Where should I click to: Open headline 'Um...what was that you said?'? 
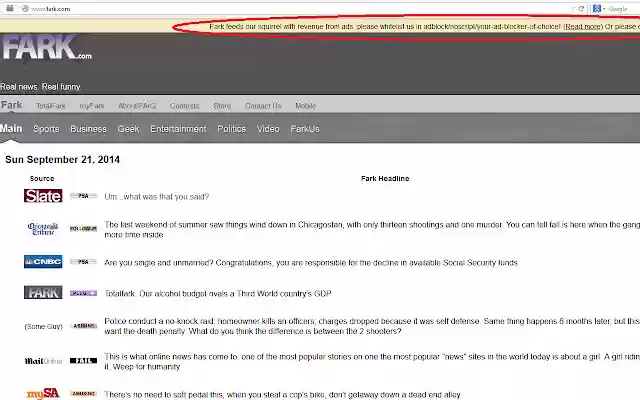[157, 196]
